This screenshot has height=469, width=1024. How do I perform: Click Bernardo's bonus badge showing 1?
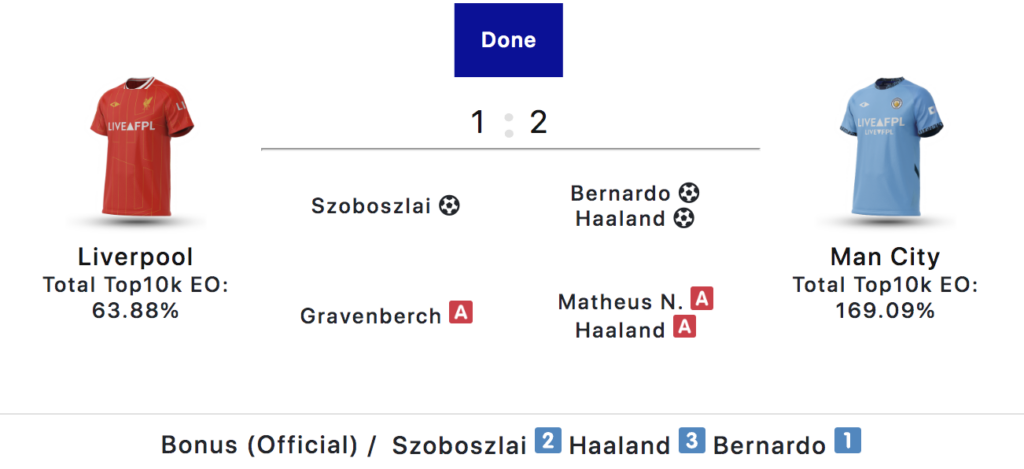[x=847, y=441]
